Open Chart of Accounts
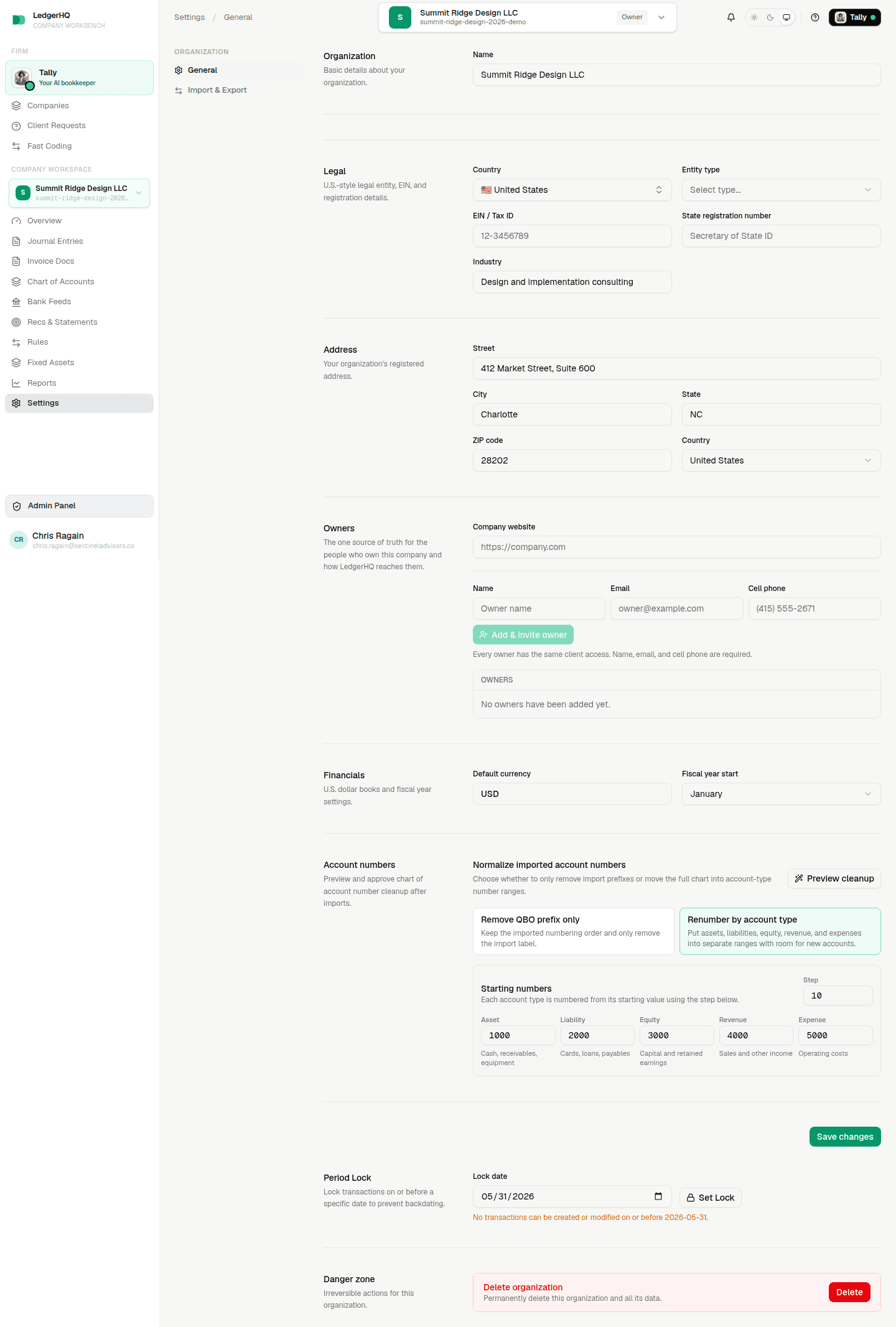 pos(79,282)
